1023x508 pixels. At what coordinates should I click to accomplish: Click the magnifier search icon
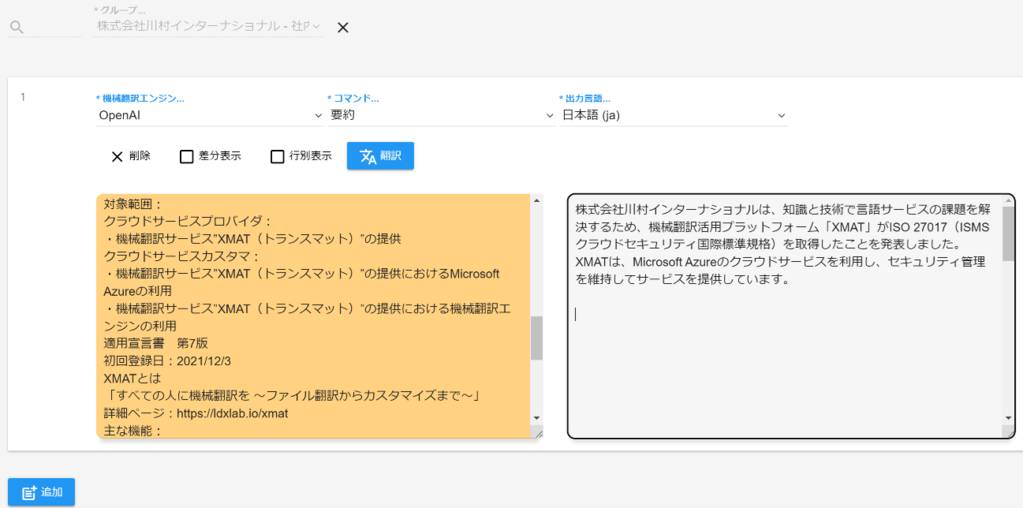coord(16,27)
